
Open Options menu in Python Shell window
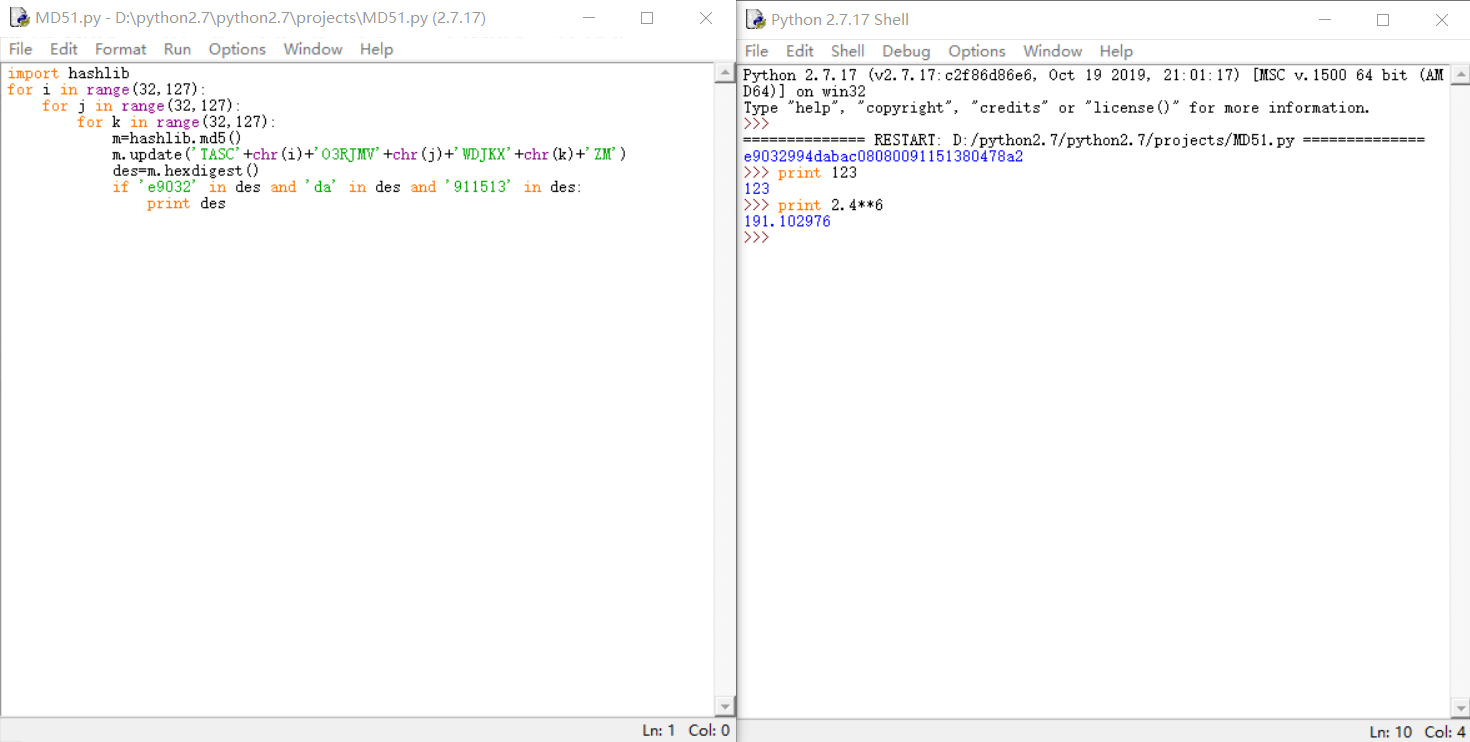[x=977, y=51]
